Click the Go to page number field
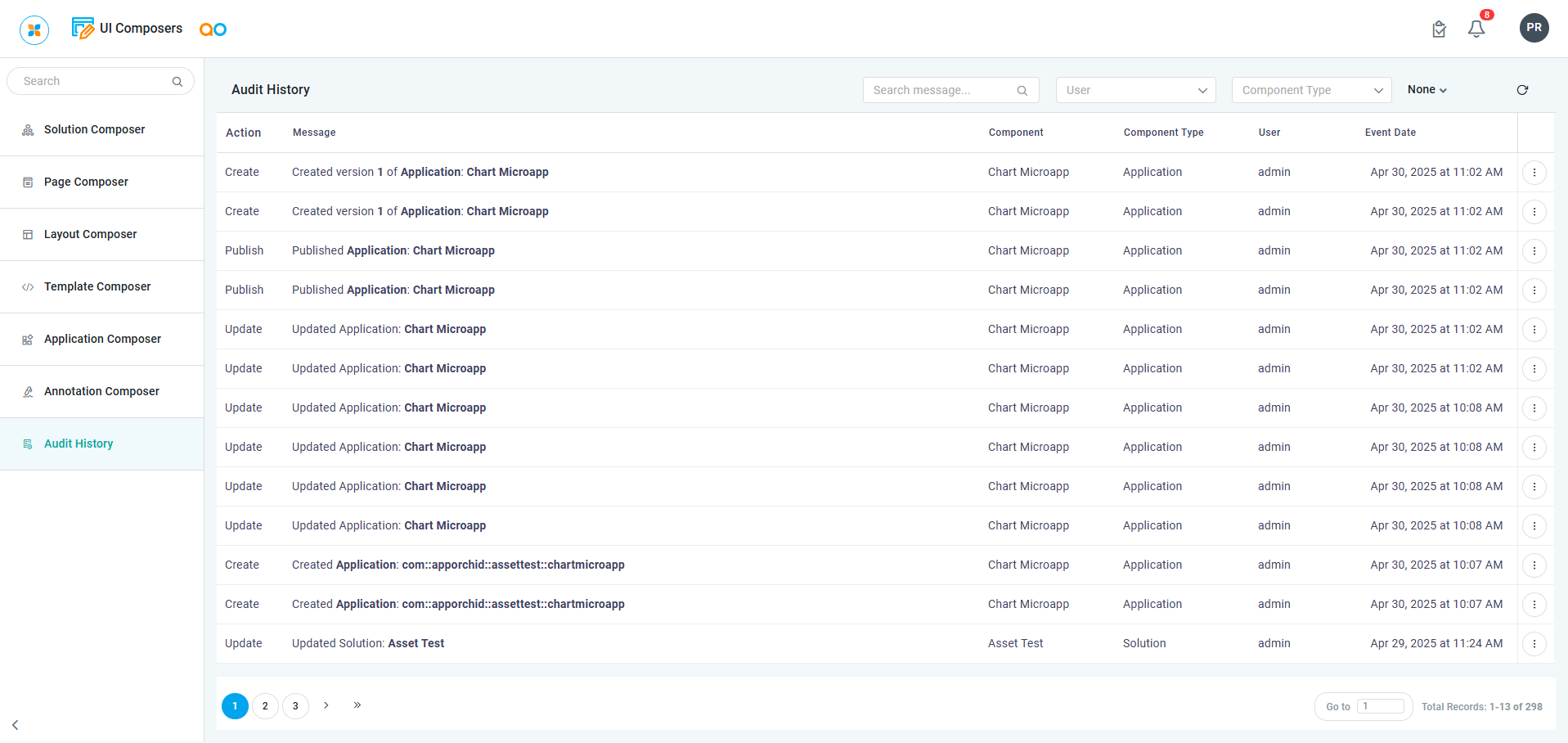Viewport: 1568px width, 743px height. (1380, 706)
